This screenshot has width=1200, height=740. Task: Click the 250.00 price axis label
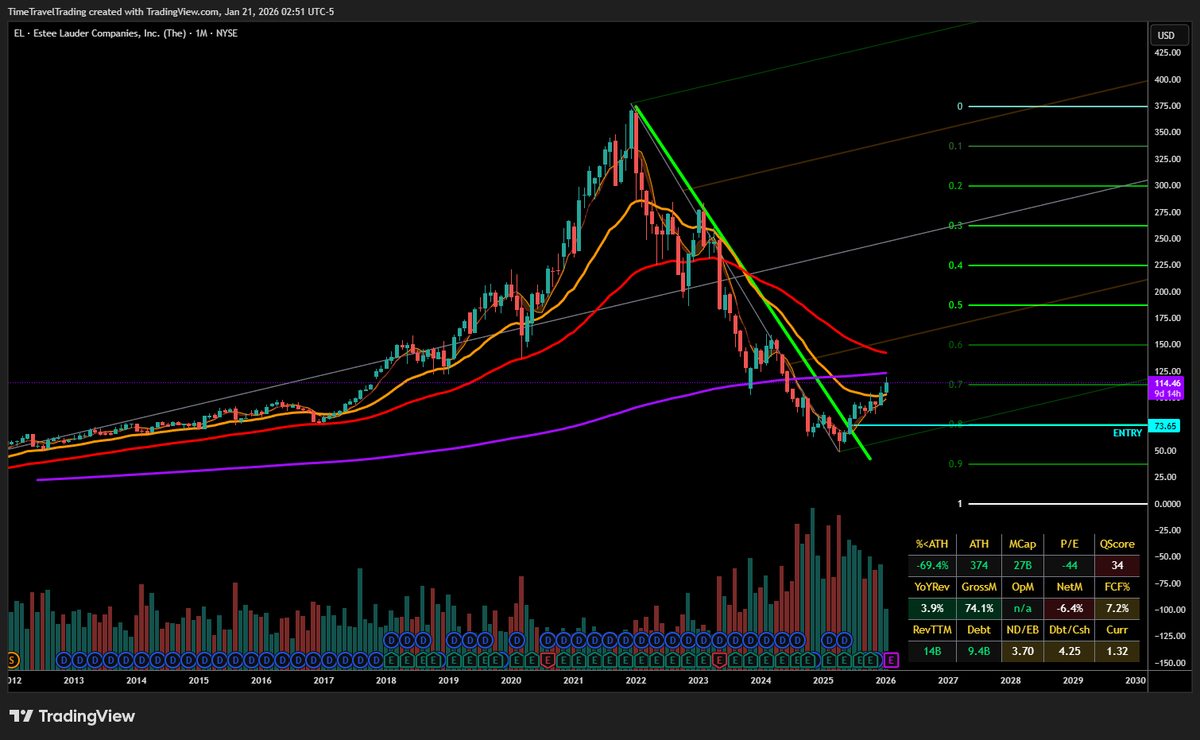click(1169, 239)
